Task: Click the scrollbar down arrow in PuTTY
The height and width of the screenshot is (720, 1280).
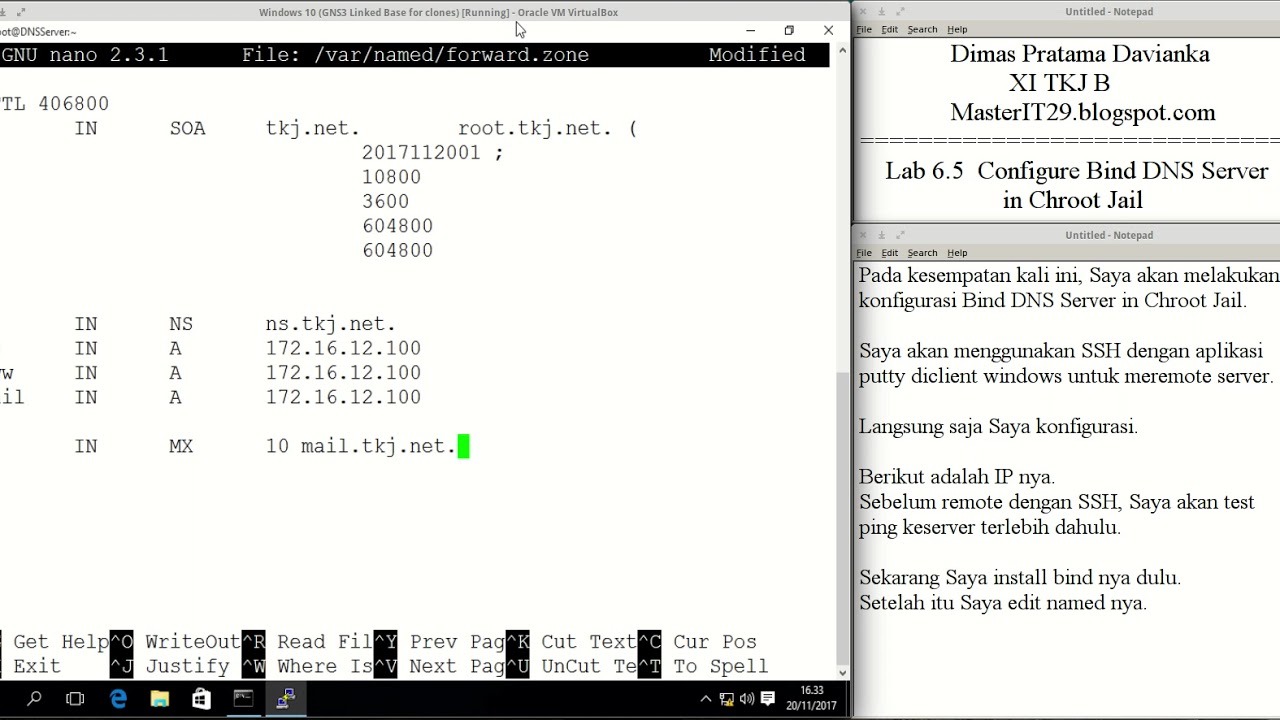Action: click(x=841, y=672)
